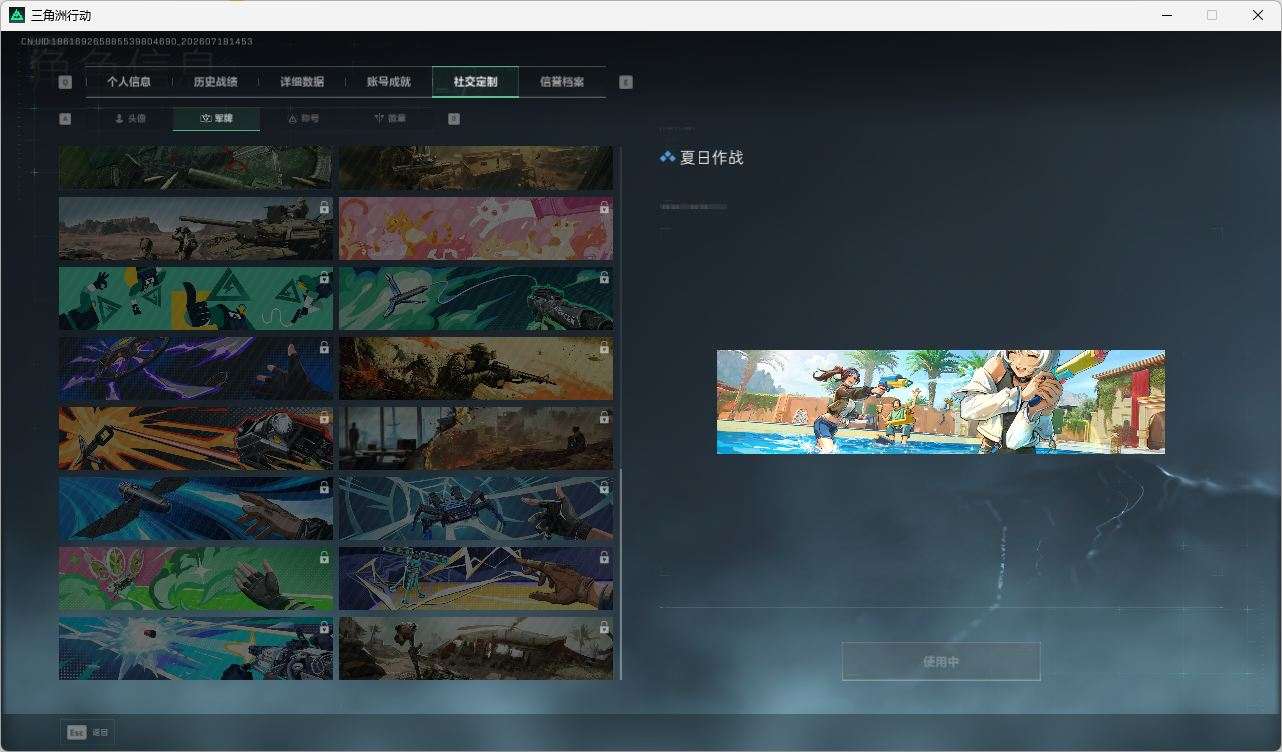1282x752 pixels.
Task: Click the lock icon on the crashed wreckage tag
Action: [x=604, y=628]
